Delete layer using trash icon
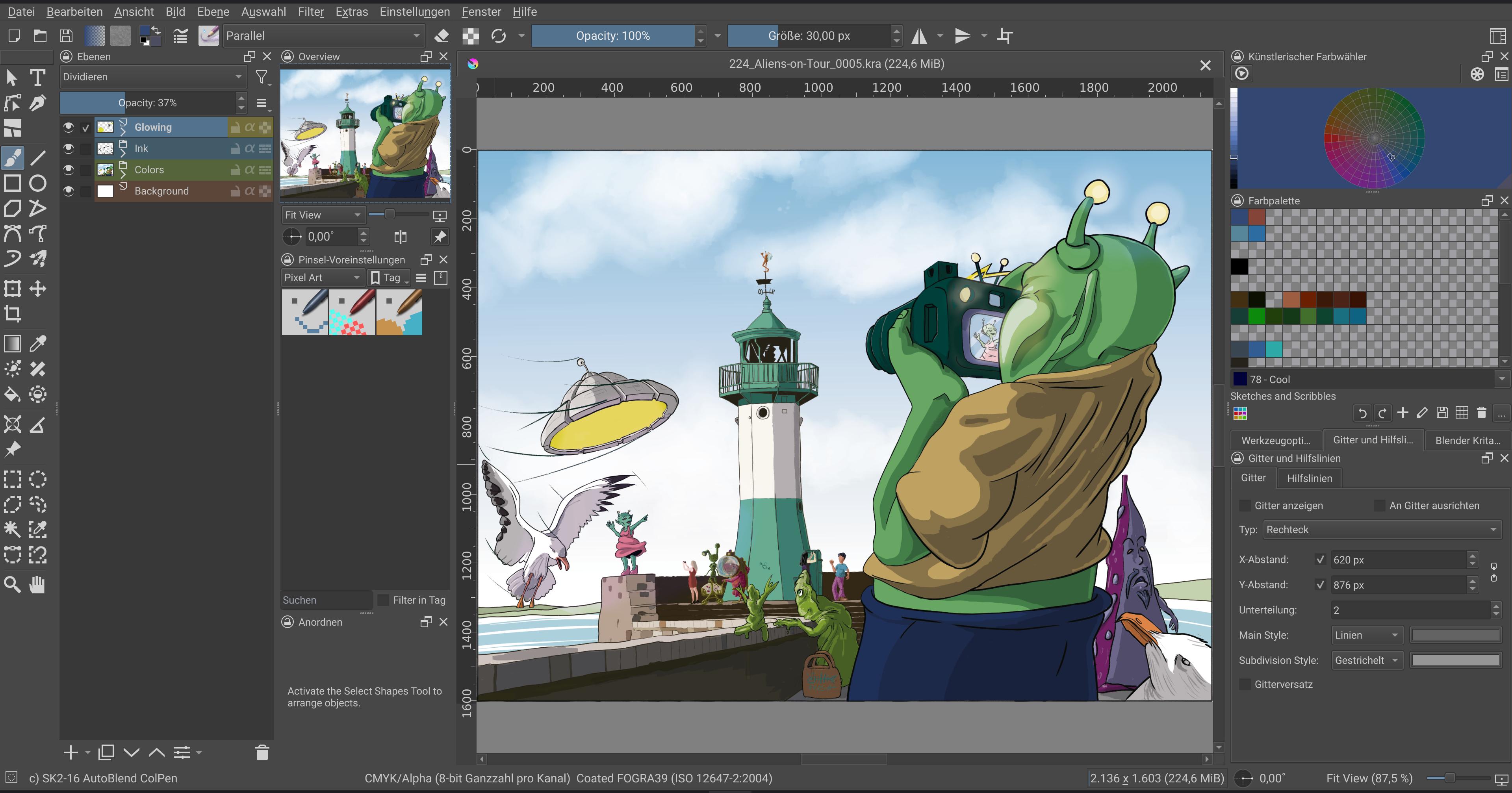This screenshot has width=1512, height=793. coord(262,752)
